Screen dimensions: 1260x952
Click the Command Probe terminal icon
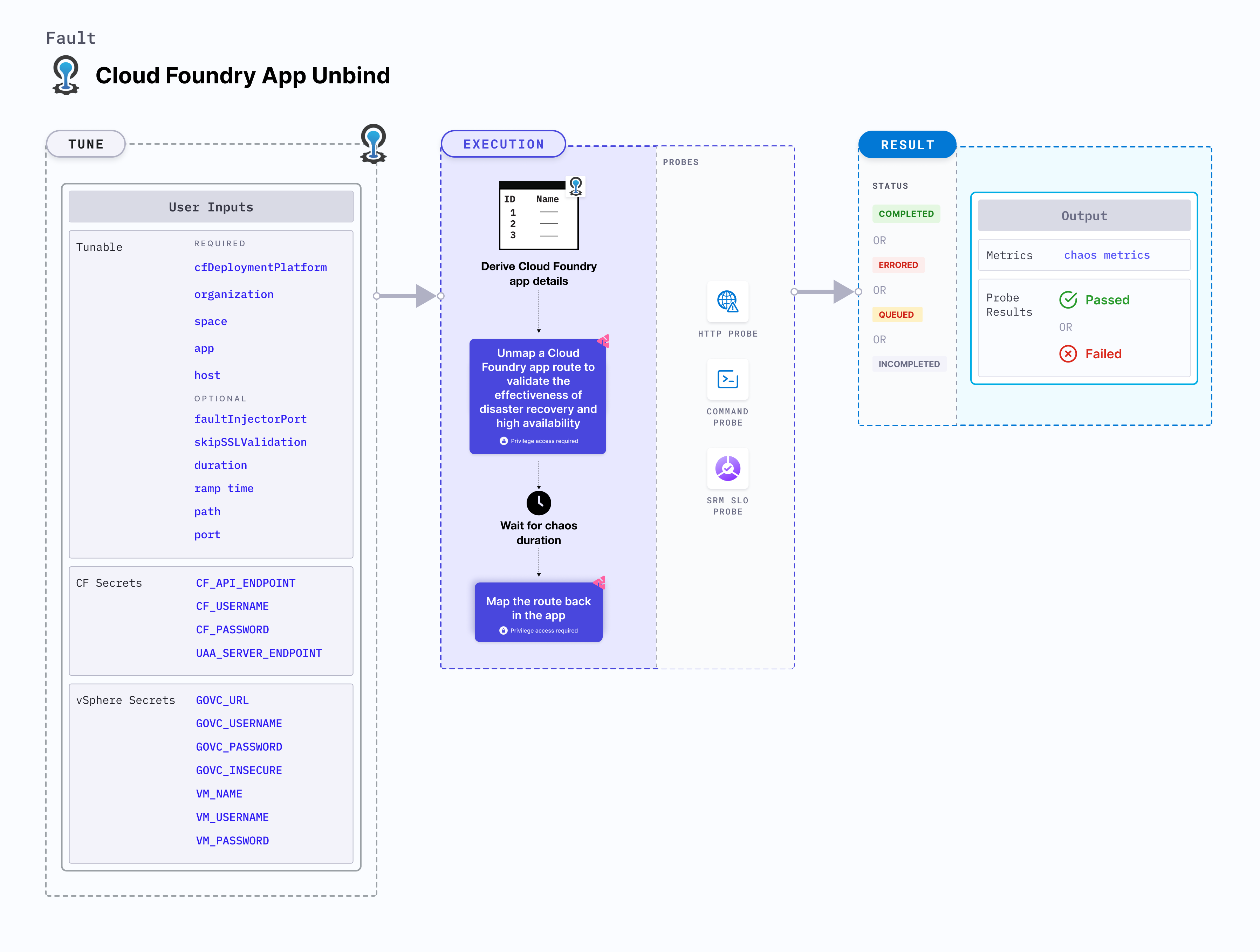727,379
